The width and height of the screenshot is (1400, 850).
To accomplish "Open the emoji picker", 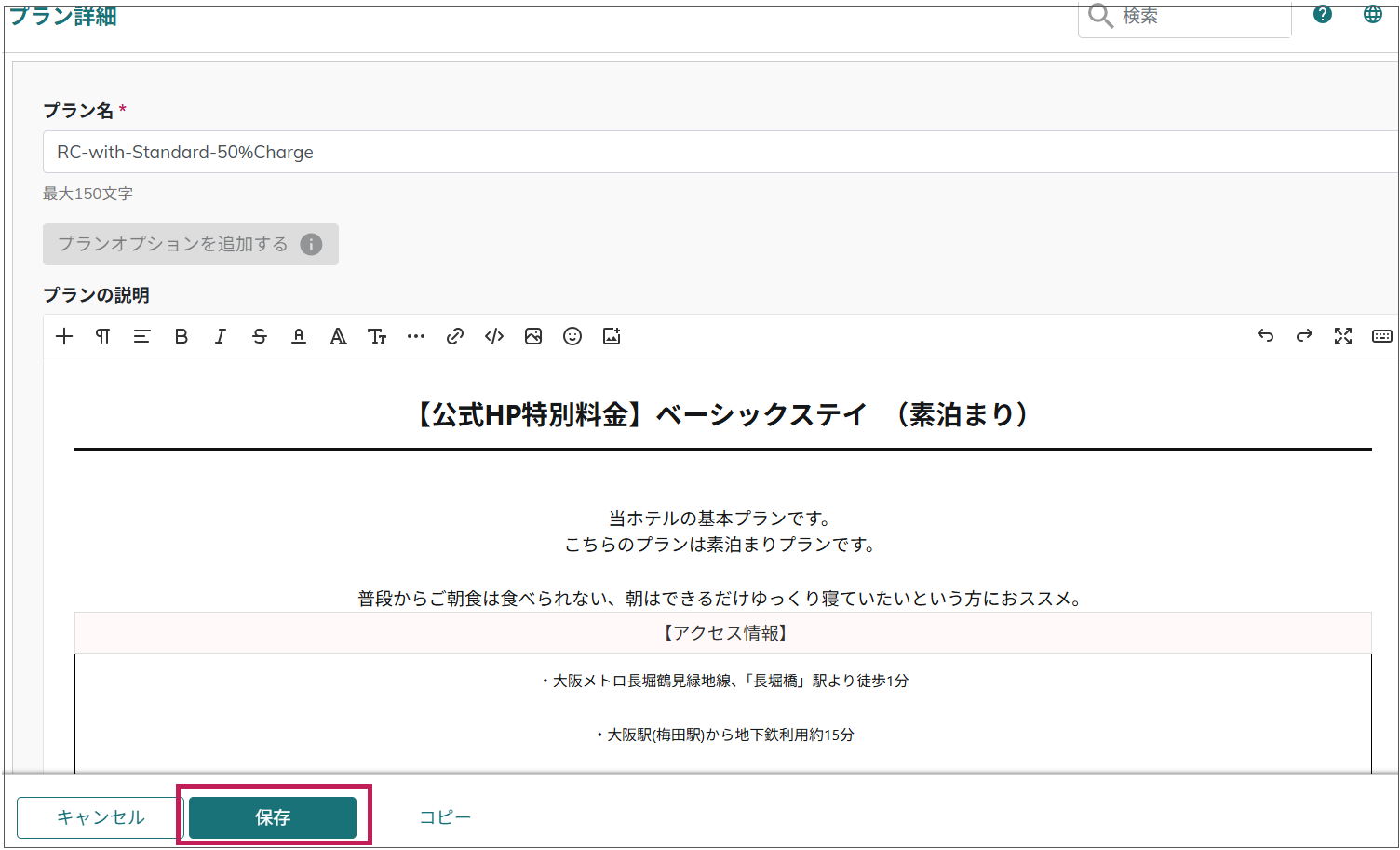I will 572,336.
